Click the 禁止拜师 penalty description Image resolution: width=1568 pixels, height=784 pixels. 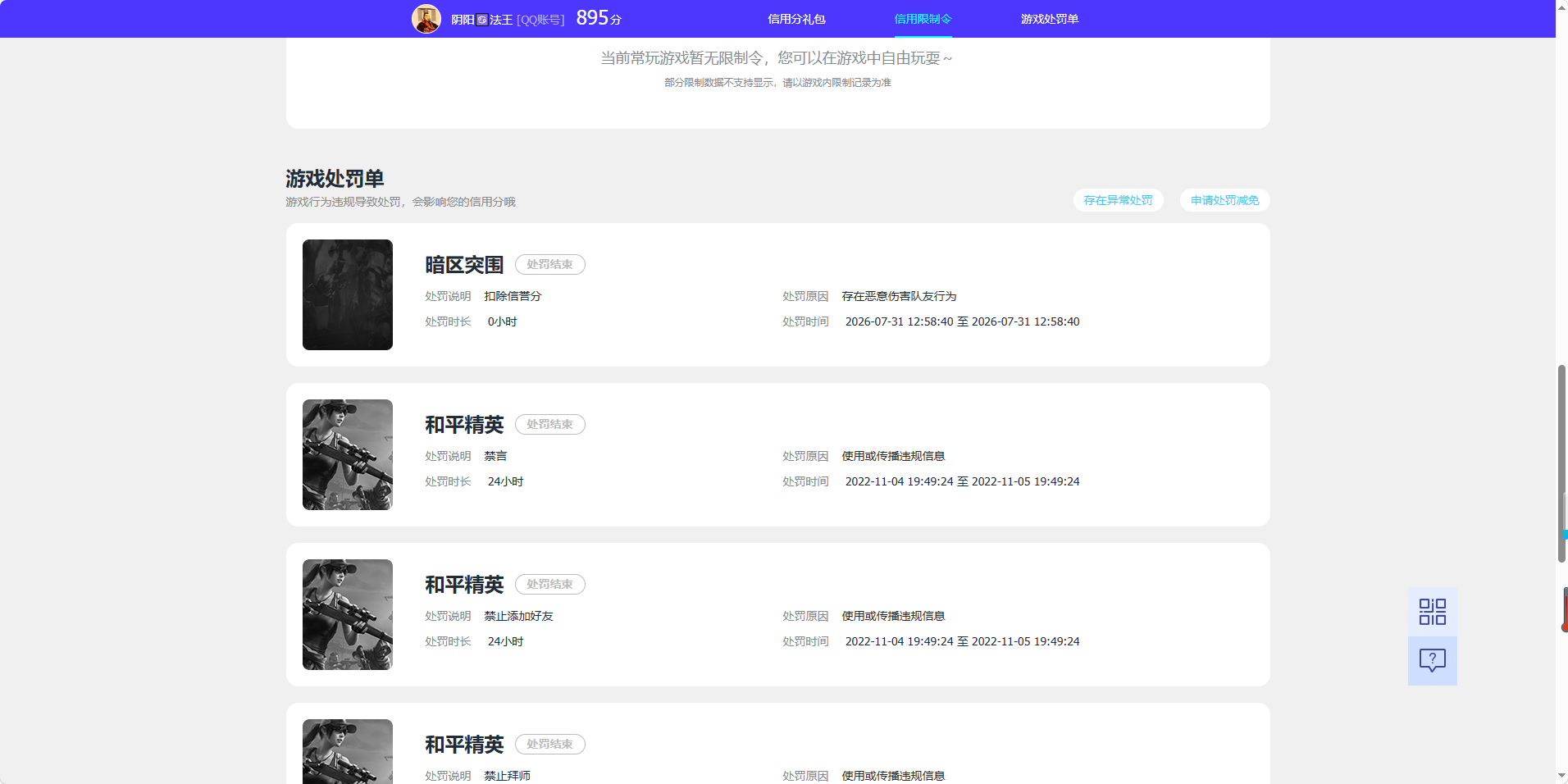[507, 776]
